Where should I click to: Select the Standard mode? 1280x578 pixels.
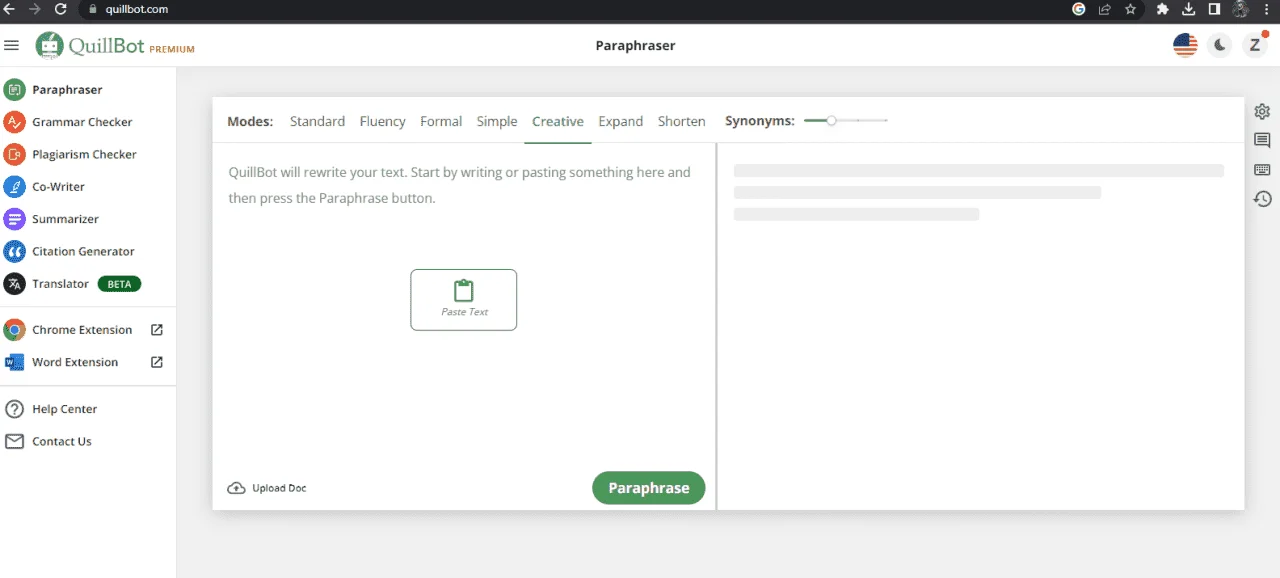[x=317, y=121]
